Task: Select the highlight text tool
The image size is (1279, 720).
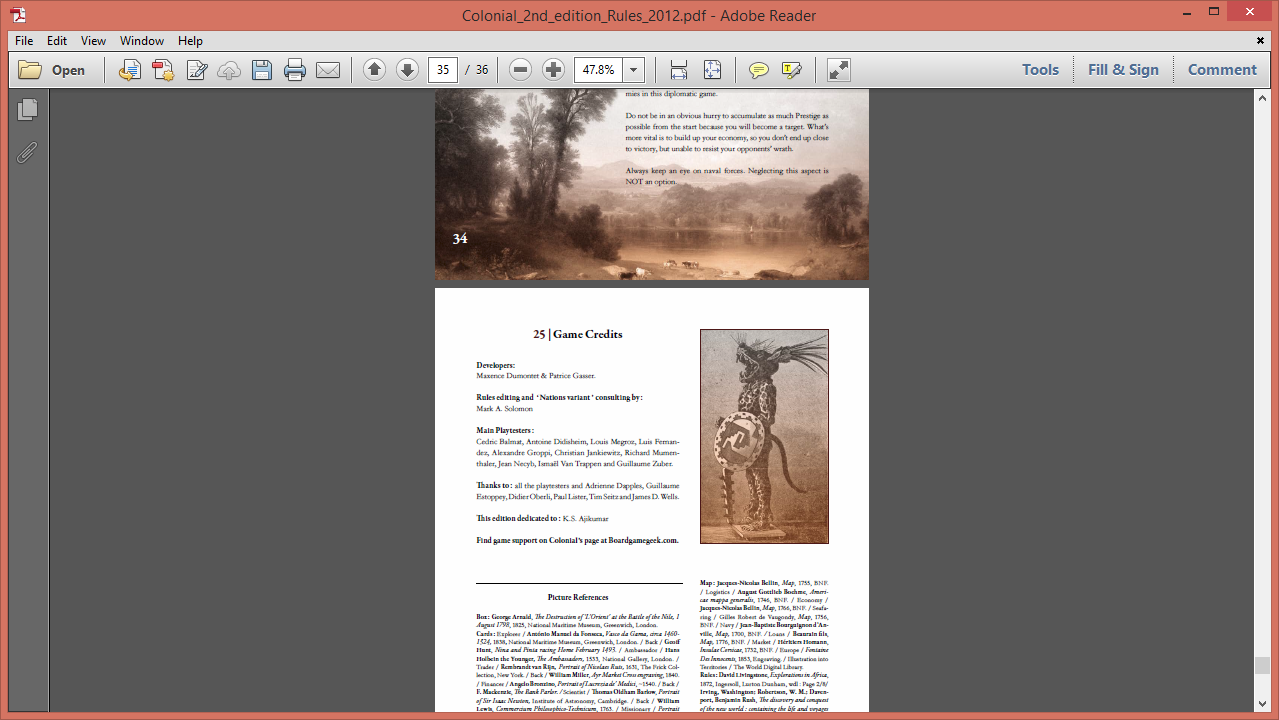Action: click(x=792, y=70)
